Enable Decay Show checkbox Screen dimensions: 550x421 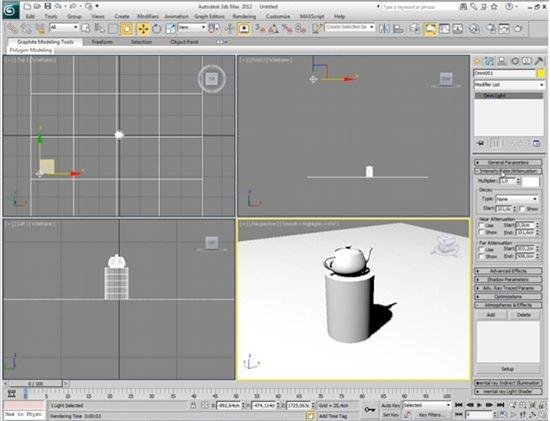pos(522,209)
